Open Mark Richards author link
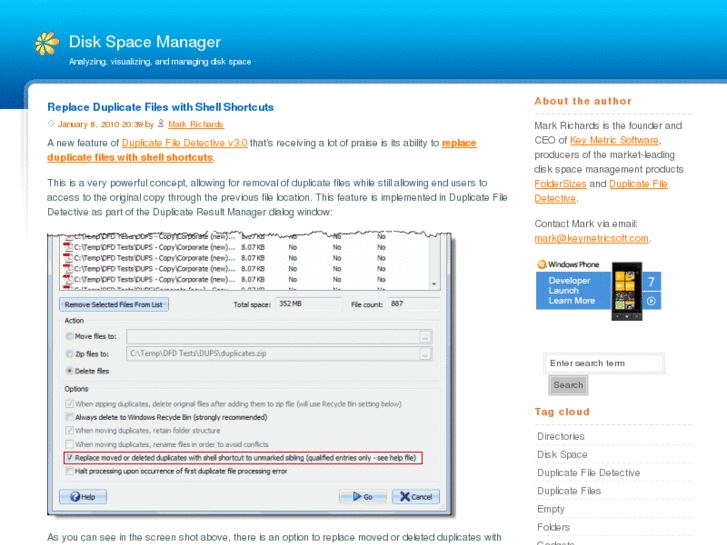The height and width of the screenshot is (545, 727). pos(196,124)
